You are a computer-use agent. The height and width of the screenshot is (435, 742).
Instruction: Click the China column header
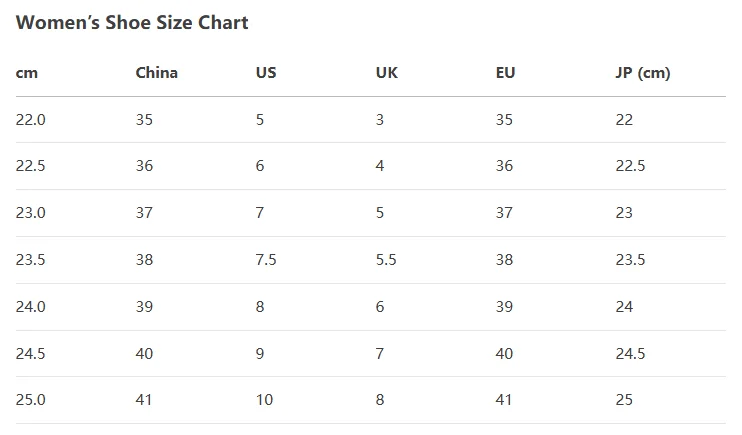156,73
